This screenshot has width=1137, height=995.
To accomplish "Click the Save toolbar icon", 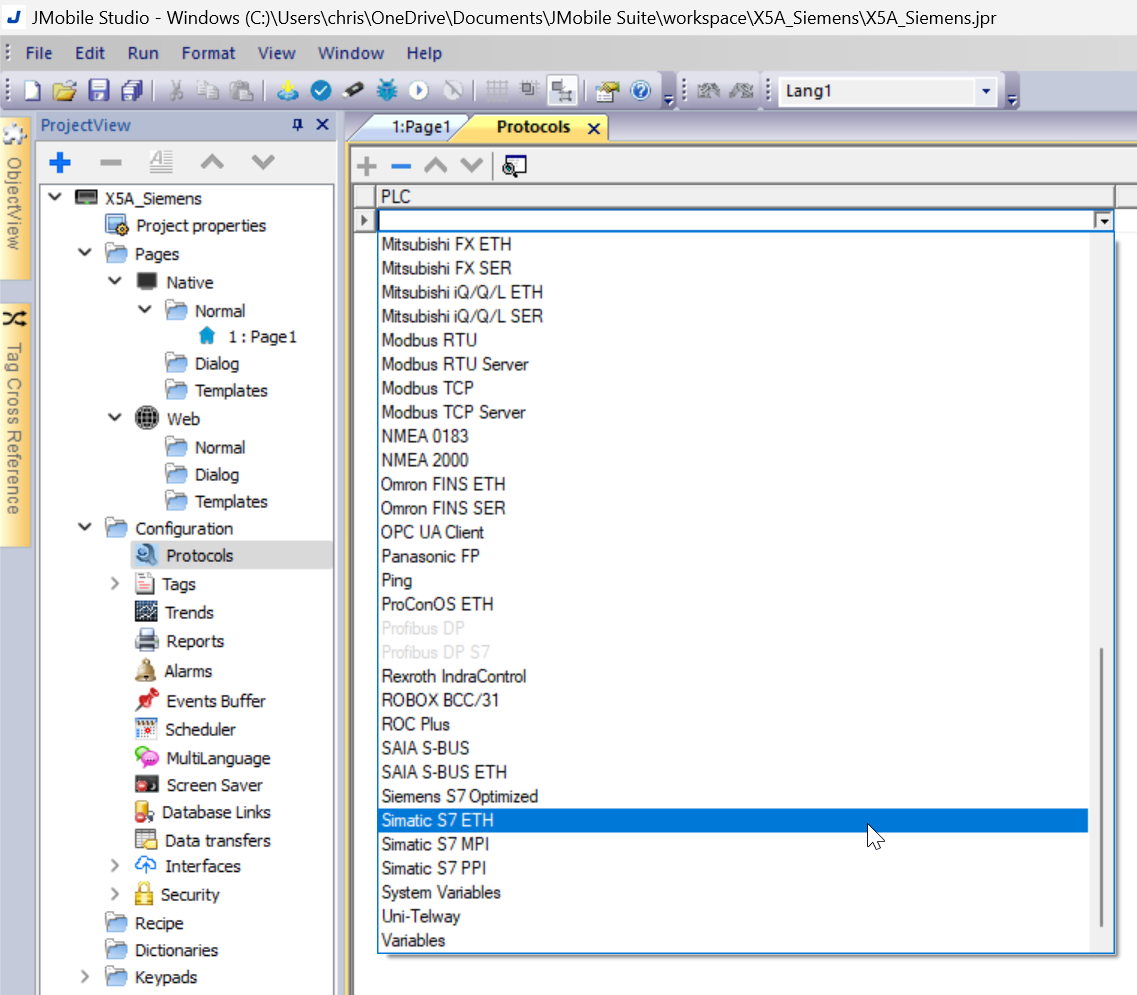I will click(99, 91).
